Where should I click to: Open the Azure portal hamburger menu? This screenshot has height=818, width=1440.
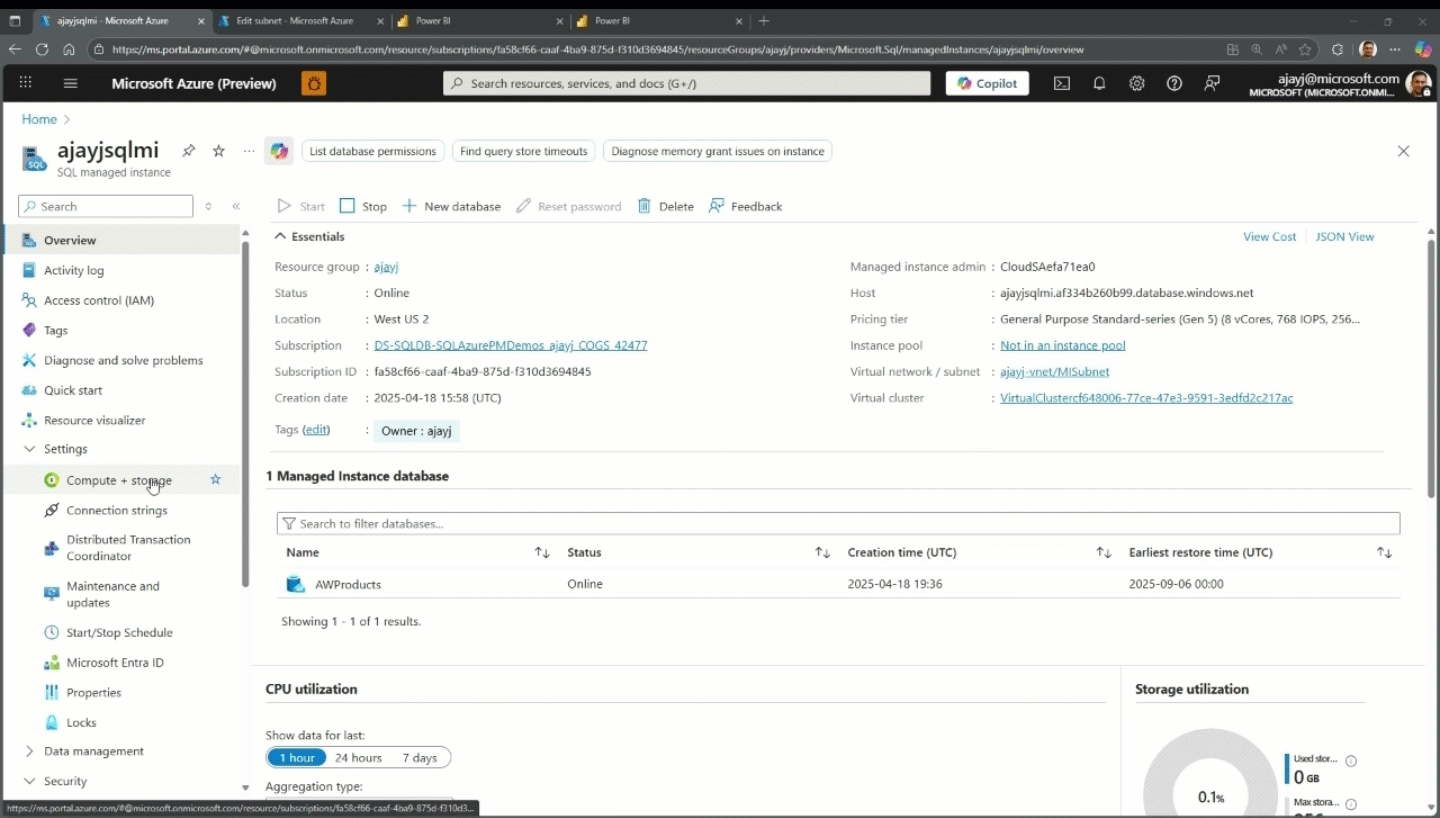coord(70,83)
